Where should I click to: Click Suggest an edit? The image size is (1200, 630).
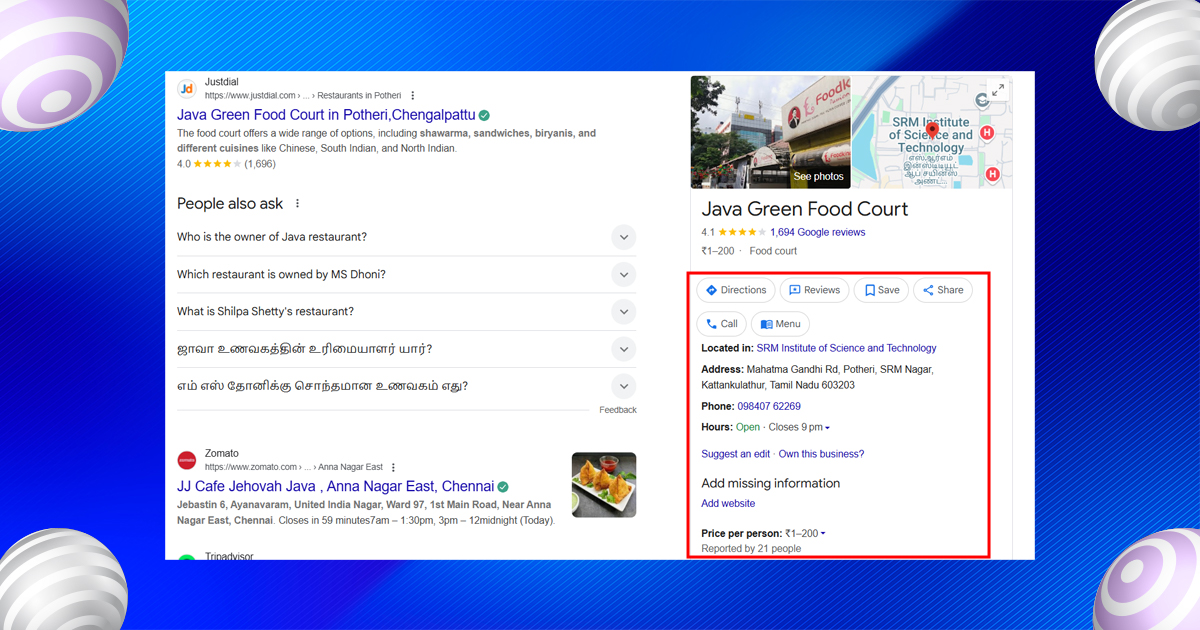(x=735, y=454)
